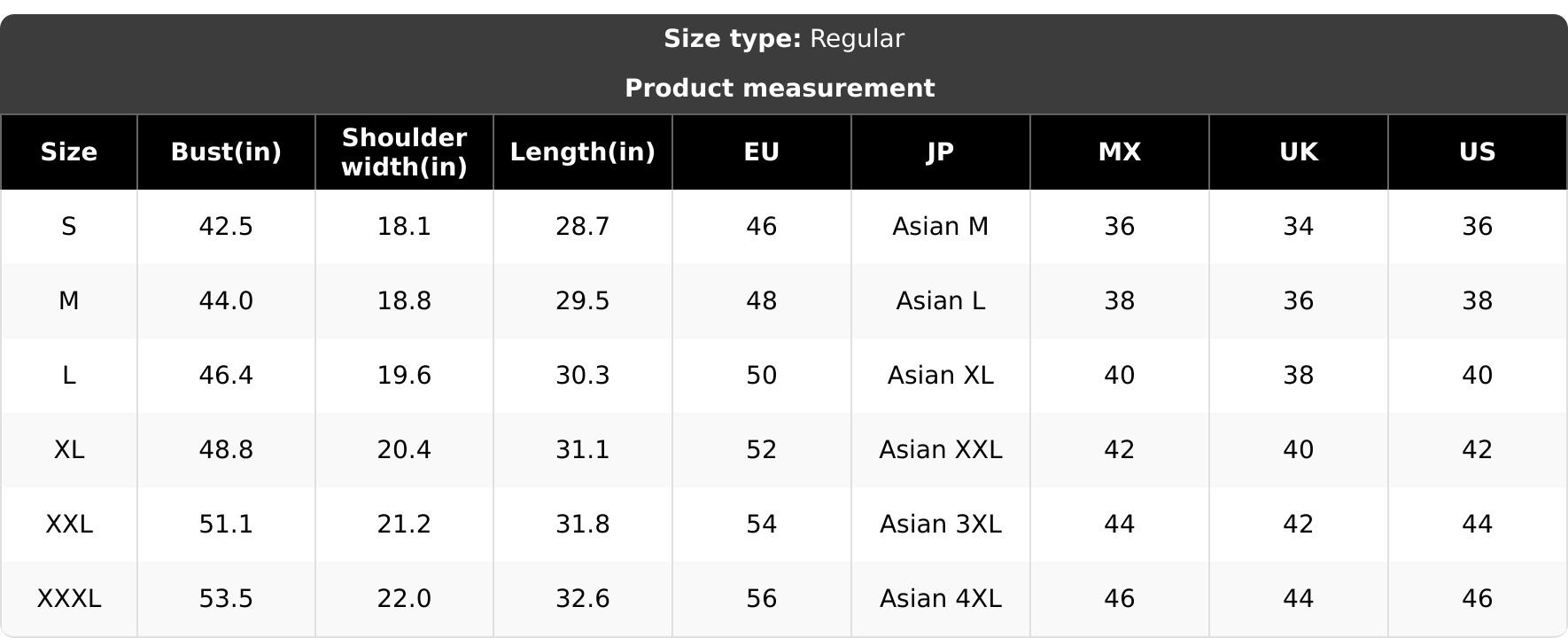Select the Product measurement title

click(780, 89)
